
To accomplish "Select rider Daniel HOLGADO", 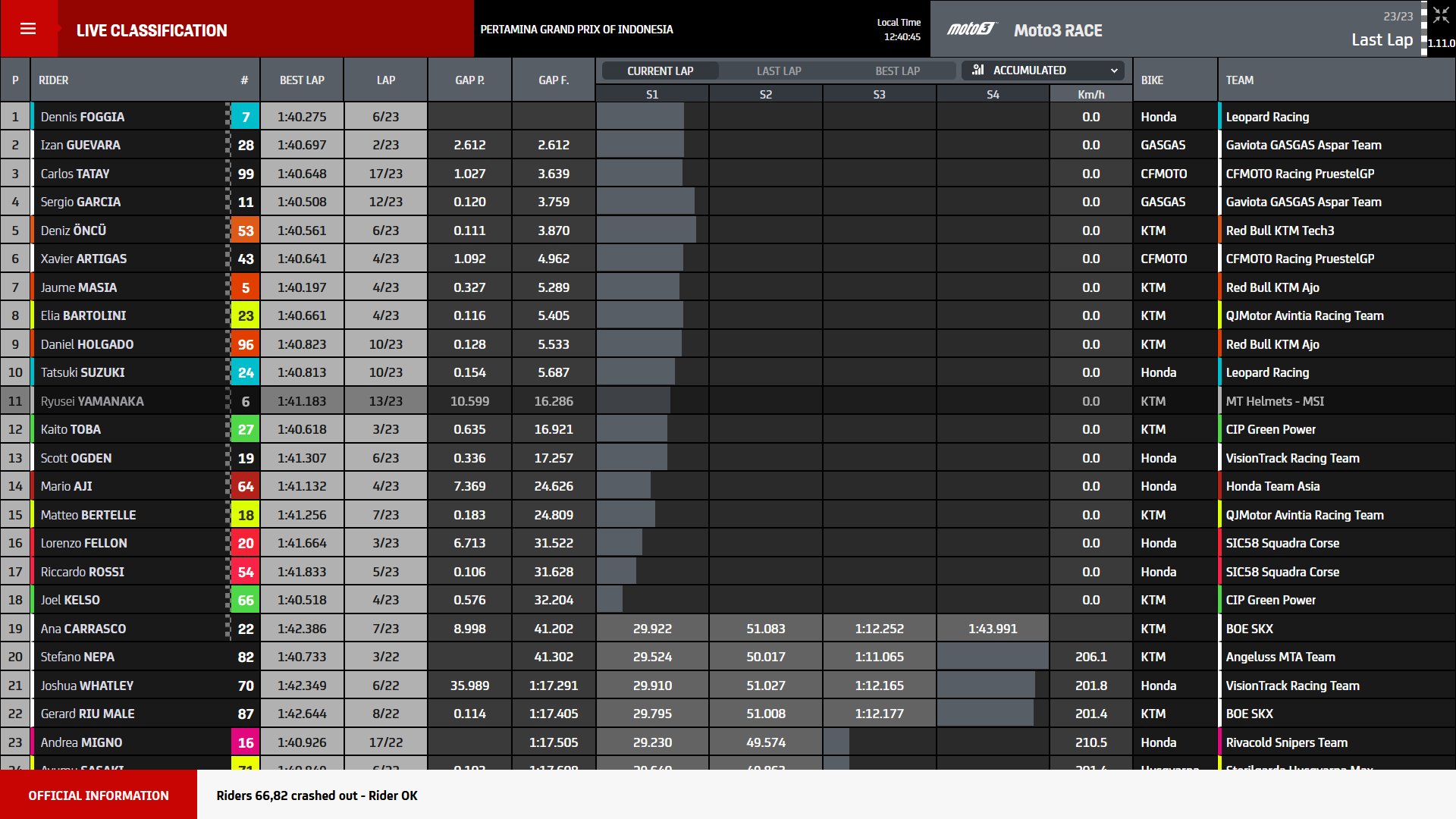I will (x=87, y=344).
